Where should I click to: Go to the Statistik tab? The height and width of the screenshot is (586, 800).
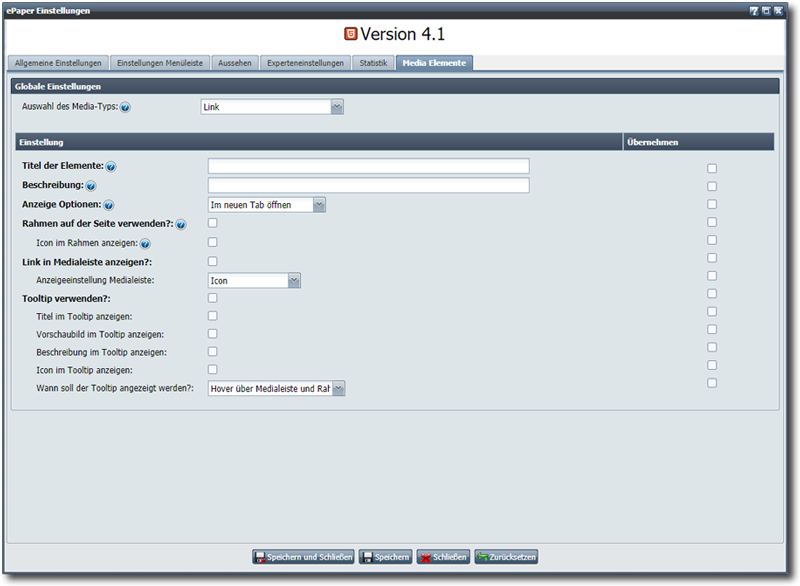(x=373, y=63)
